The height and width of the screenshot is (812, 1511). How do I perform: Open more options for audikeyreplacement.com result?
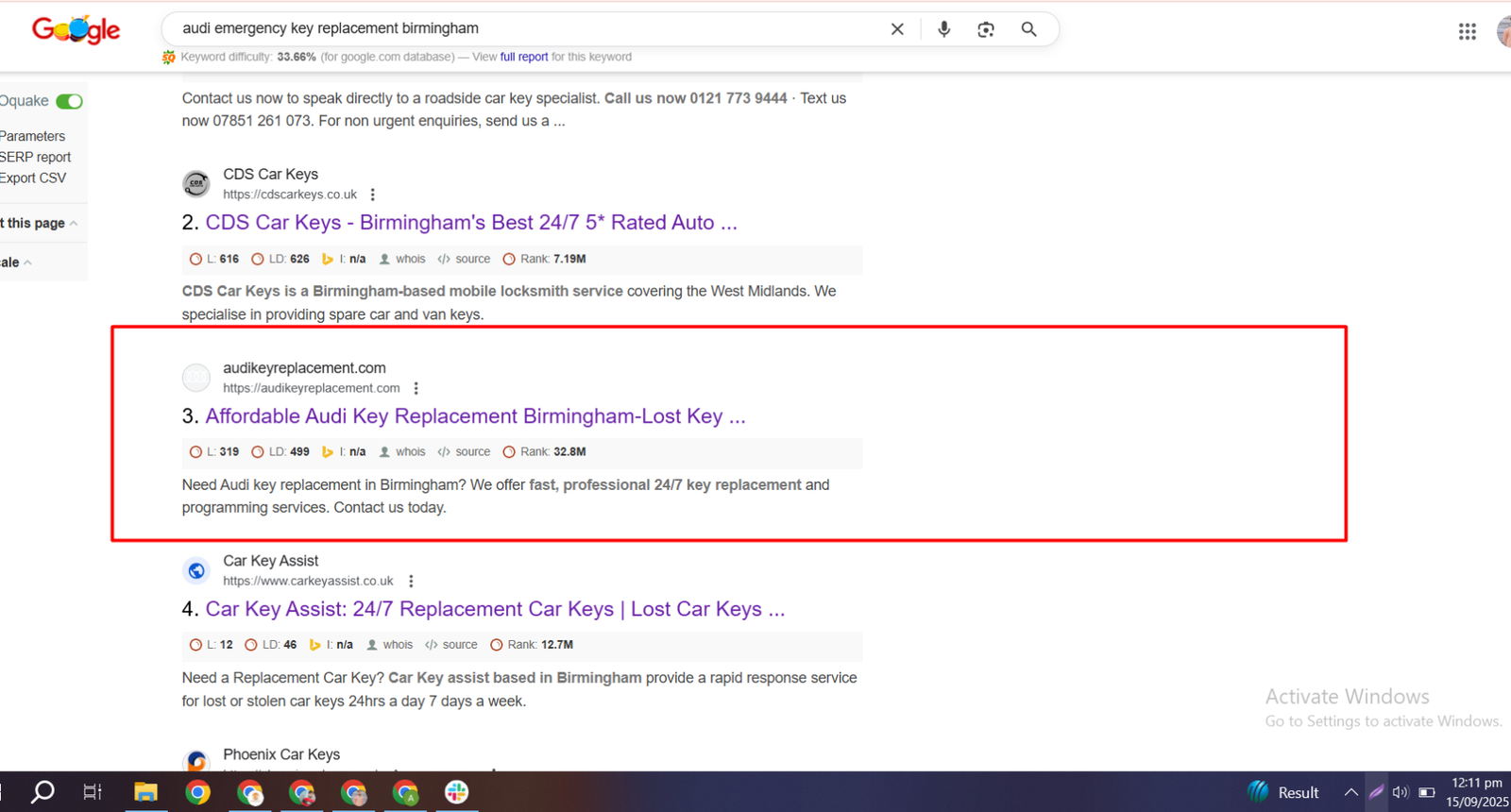(x=416, y=388)
